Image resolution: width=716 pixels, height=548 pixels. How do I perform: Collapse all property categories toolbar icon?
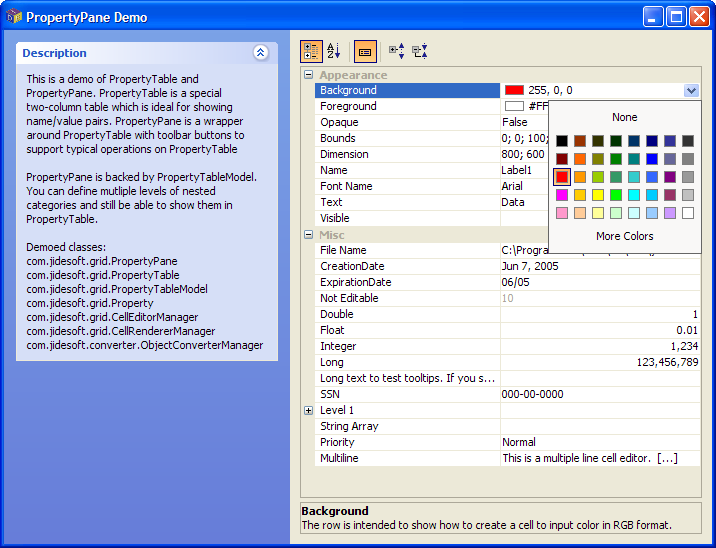(x=420, y=51)
